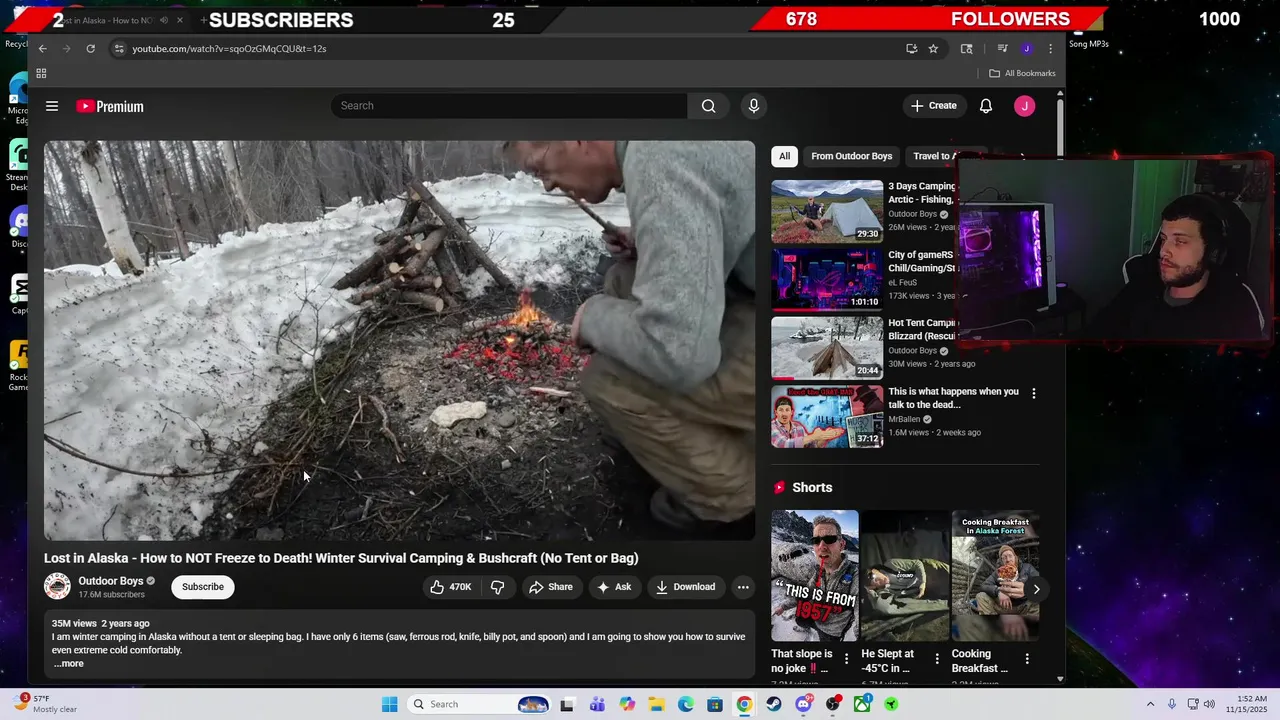Image resolution: width=1280 pixels, height=720 pixels.
Task: Open 'THIS IS FROM 1957' short thumbnail
Action: (x=815, y=576)
